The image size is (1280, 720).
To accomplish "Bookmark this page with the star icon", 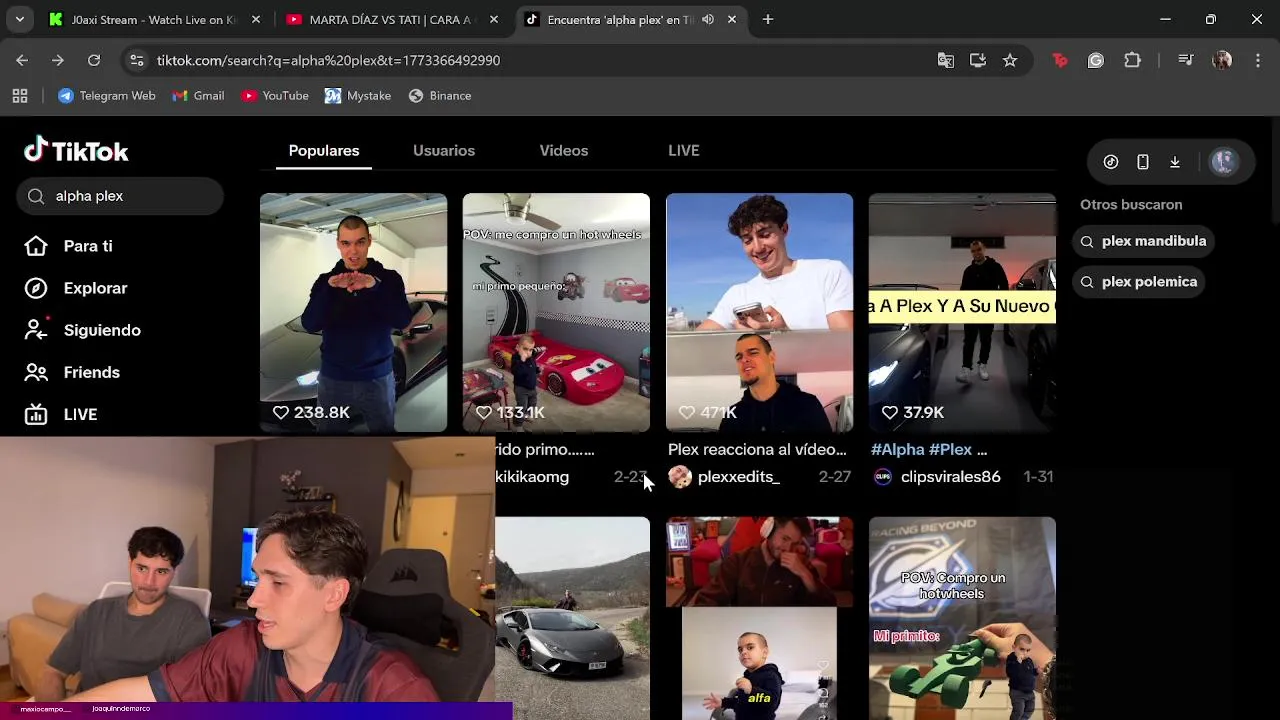I will point(1010,60).
